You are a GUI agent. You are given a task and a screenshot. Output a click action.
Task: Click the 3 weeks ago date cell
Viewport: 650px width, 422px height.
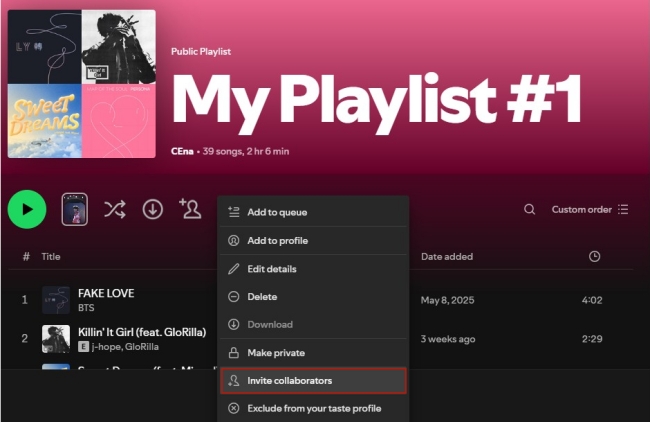(448, 339)
